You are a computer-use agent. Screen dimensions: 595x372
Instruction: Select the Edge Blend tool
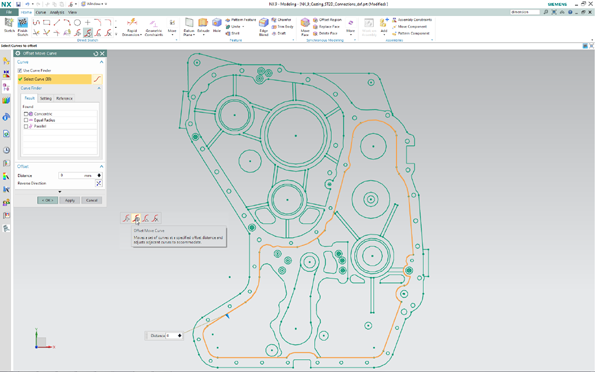click(x=264, y=27)
